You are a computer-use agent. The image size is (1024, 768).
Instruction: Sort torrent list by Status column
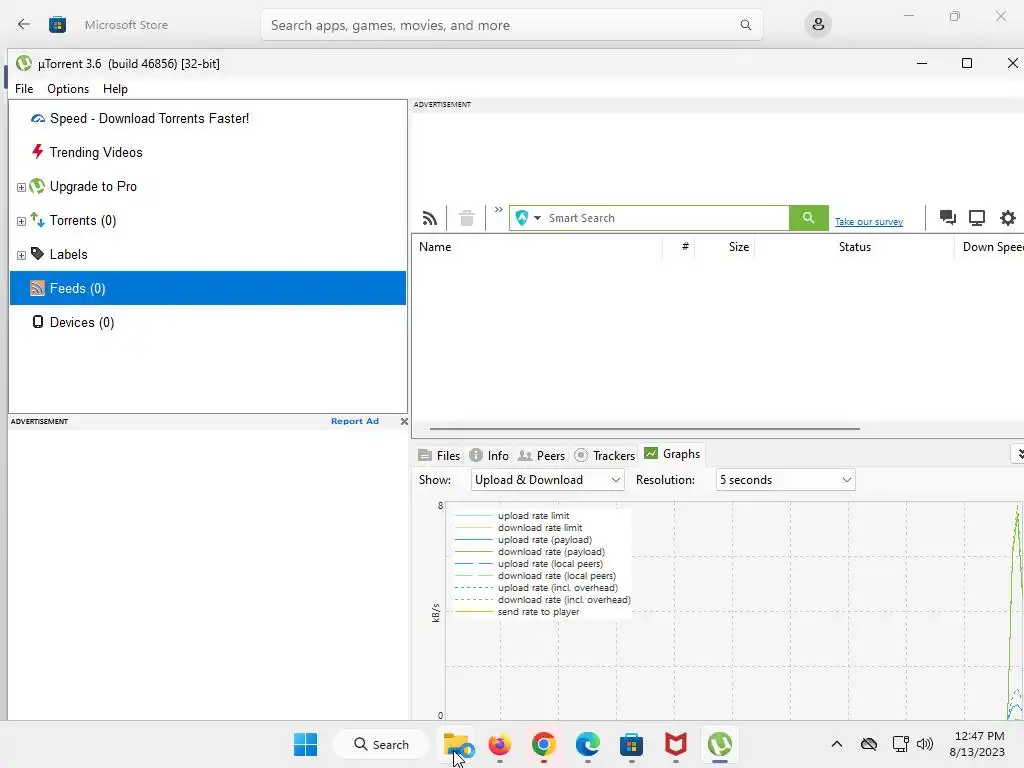(854, 247)
